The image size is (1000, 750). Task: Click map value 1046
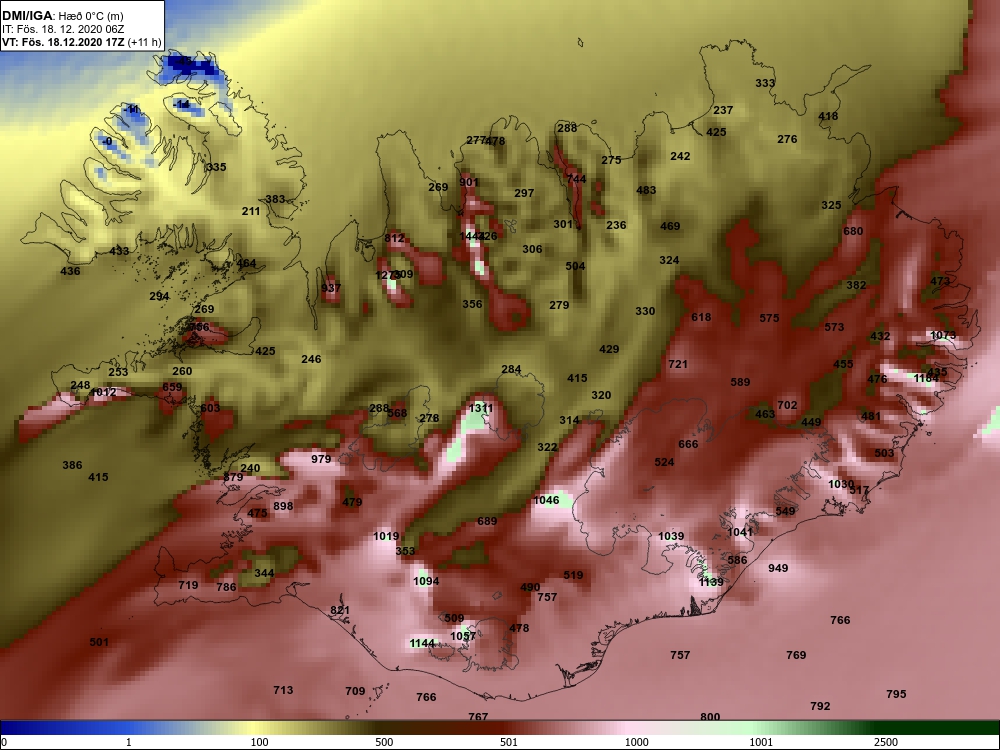coord(547,500)
